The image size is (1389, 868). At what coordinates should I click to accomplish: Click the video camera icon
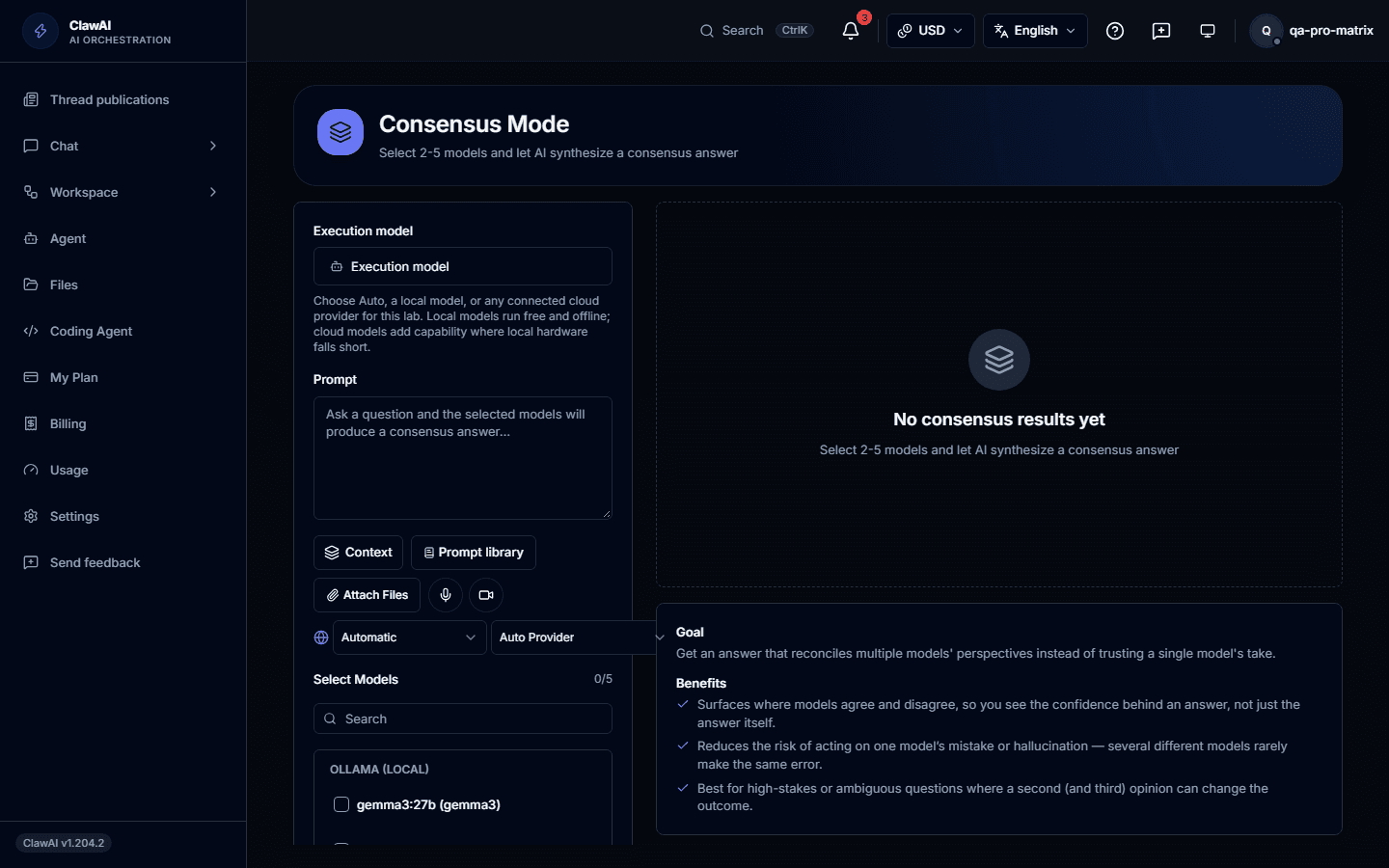tap(486, 595)
